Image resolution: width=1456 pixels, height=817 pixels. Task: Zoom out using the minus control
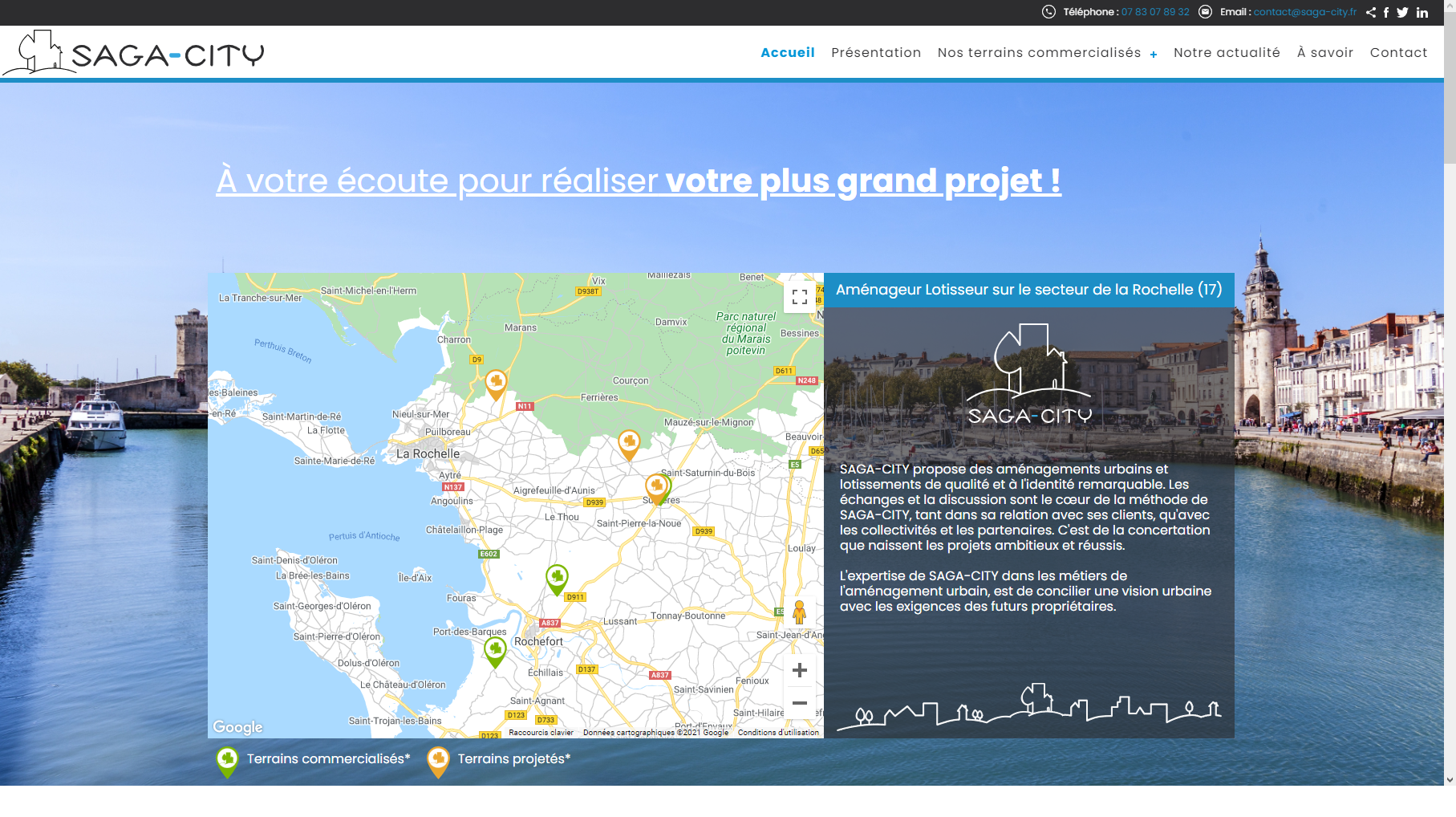tap(799, 703)
